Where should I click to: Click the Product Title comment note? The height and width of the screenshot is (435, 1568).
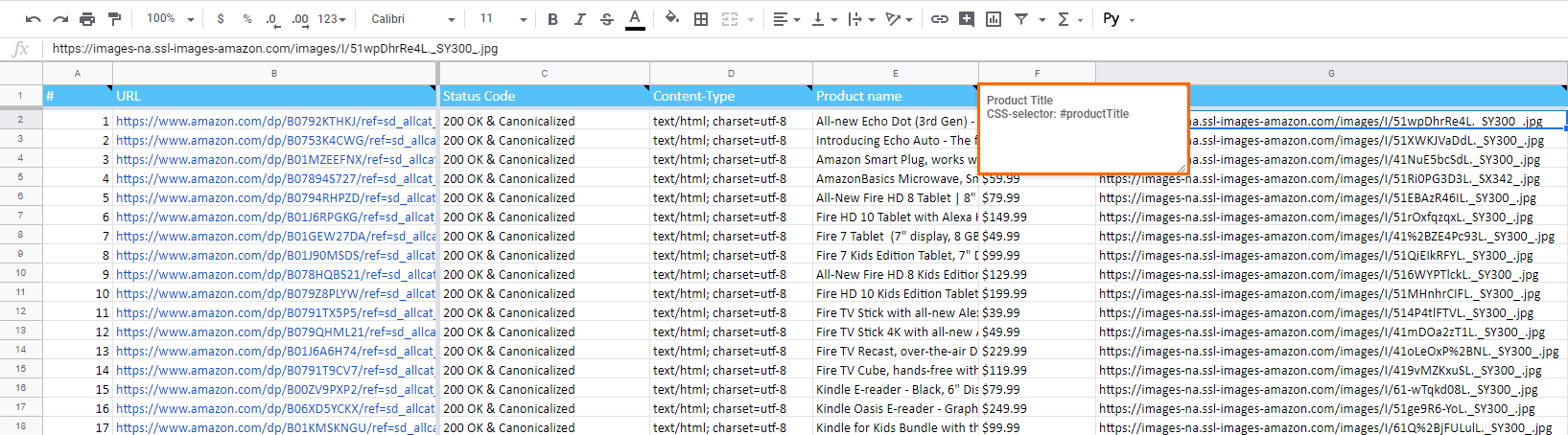(x=1084, y=128)
